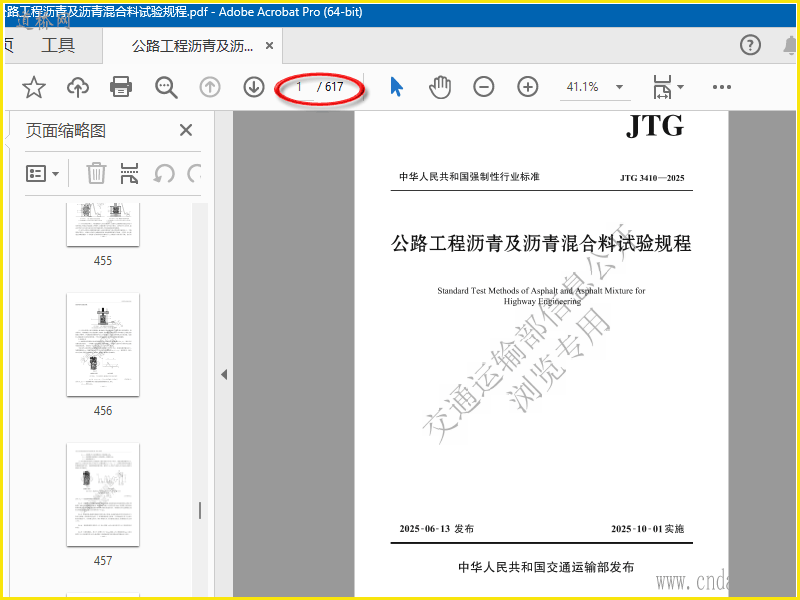Open the notifications bell icon
This screenshot has width=800, height=600.
tap(790, 45)
